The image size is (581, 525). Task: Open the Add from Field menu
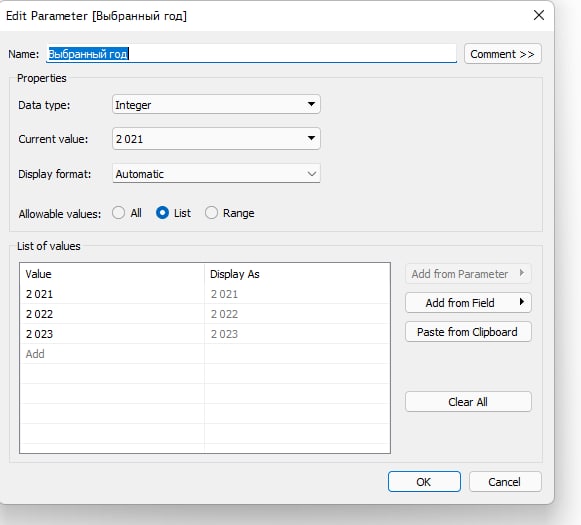coord(468,303)
